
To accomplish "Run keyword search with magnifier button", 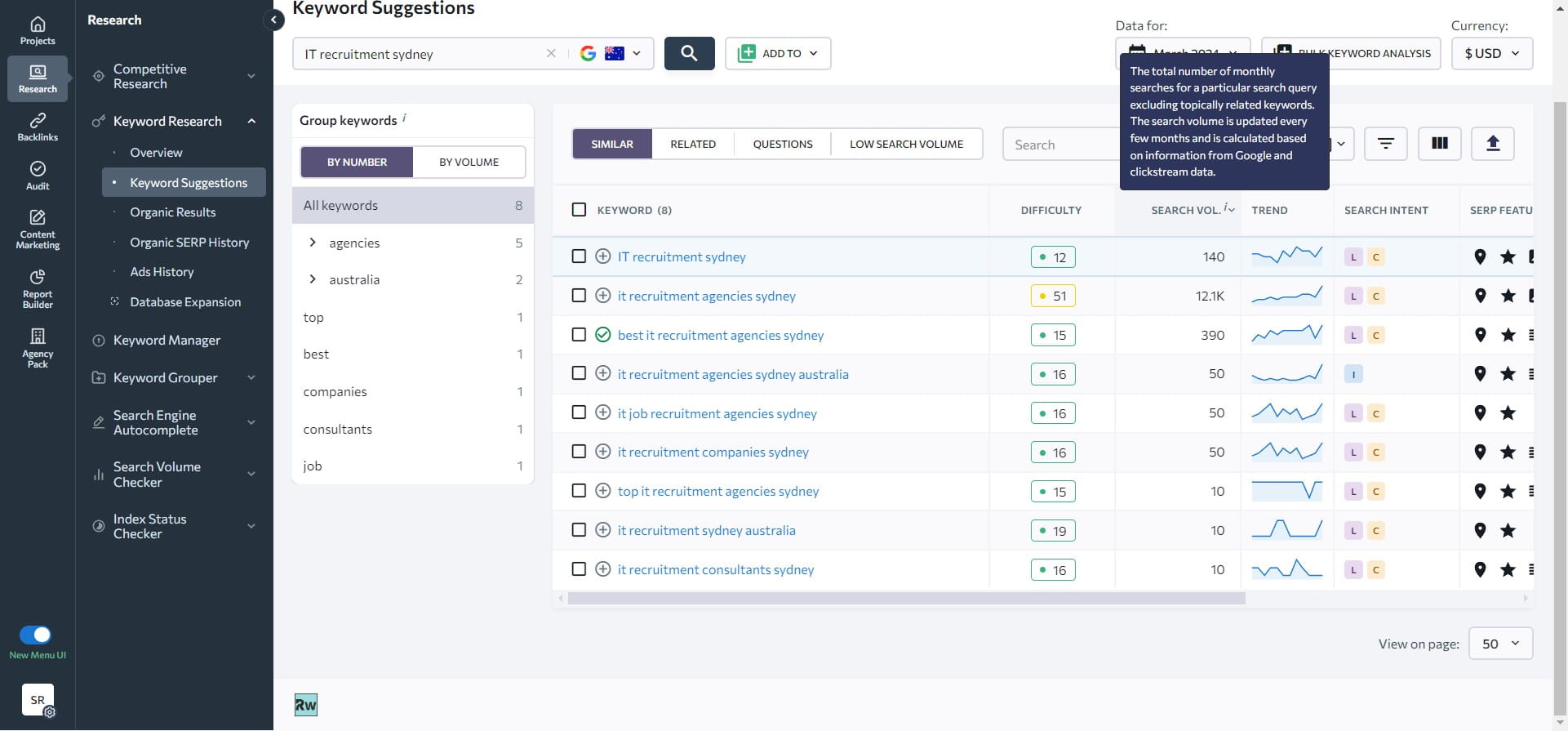I will coord(689,53).
